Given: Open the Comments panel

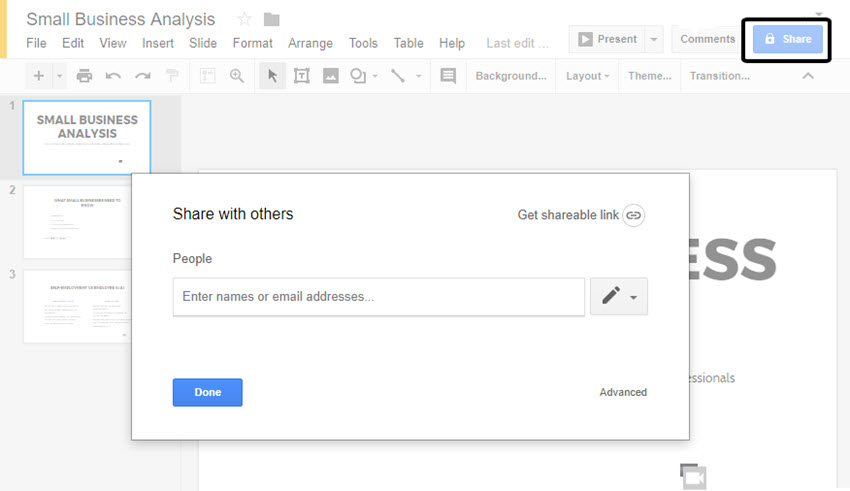Looking at the screenshot, I should 707,39.
